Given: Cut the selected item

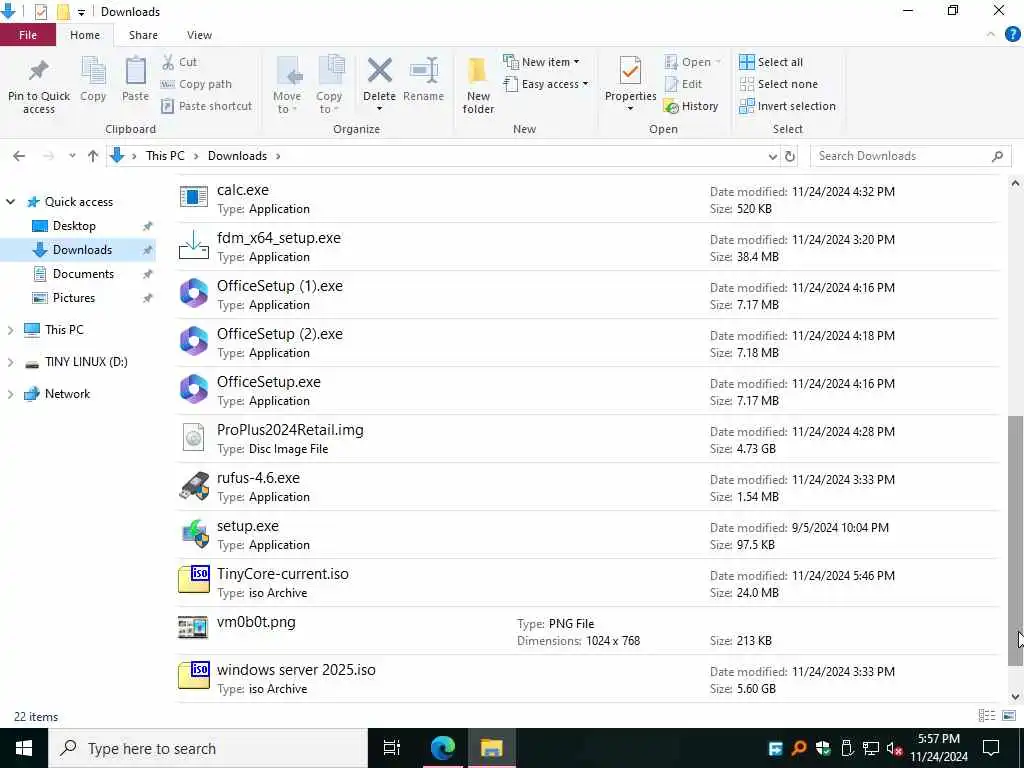Looking at the screenshot, I should click(179, 62).
